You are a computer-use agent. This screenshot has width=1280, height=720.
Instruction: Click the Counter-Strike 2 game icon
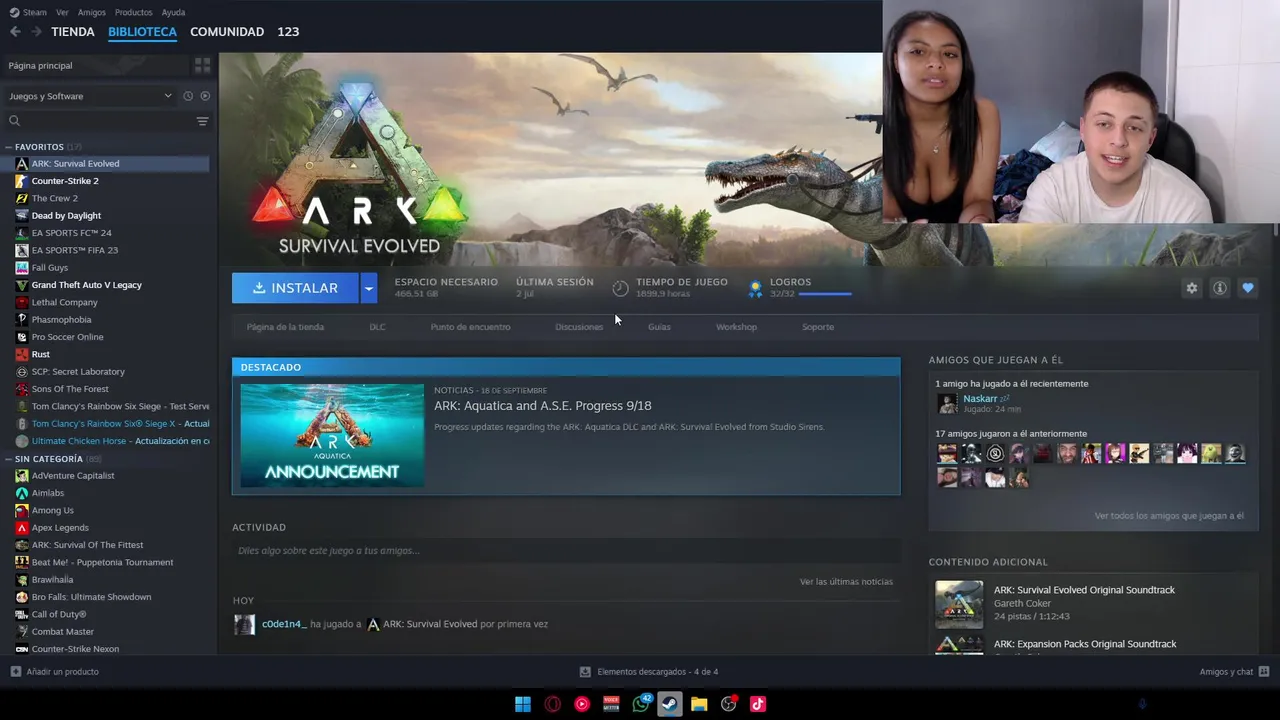pos(22,181)
